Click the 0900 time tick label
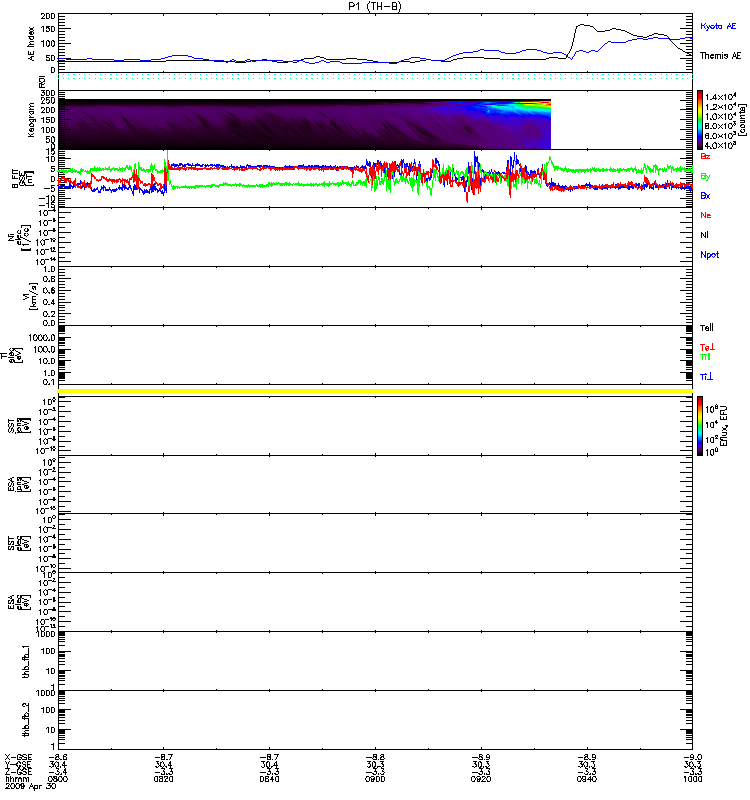Viewport: 750px width, 800px height. click(375, 779)
